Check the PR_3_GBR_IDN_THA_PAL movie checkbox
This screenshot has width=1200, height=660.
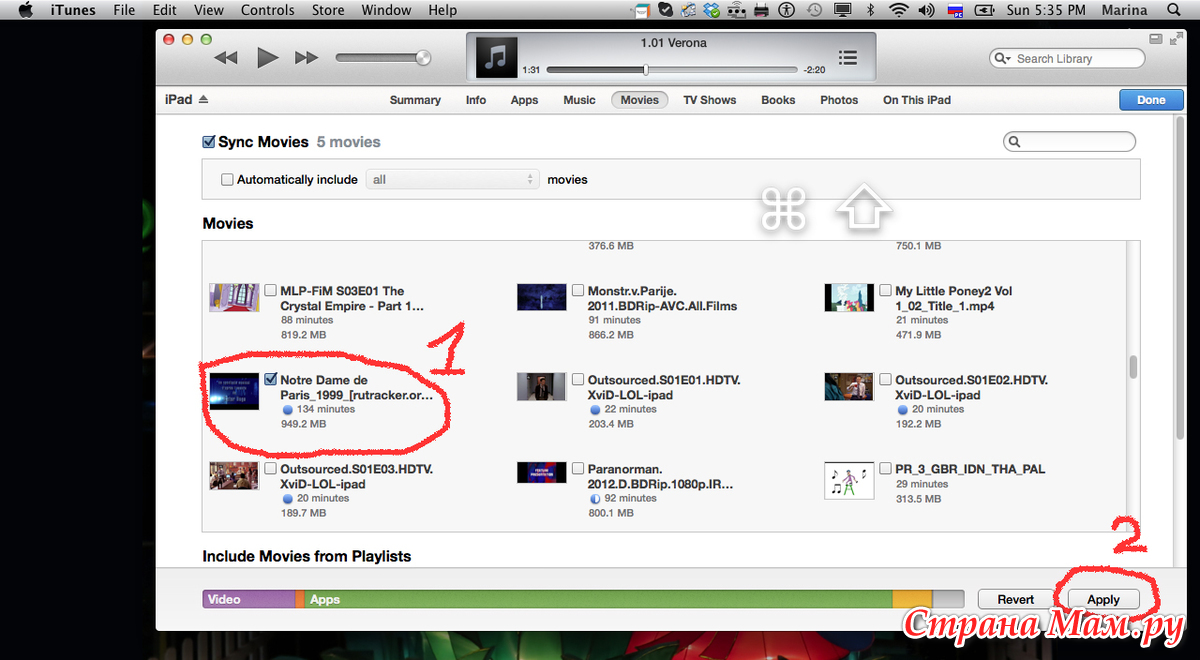click(x=886, y=469)
